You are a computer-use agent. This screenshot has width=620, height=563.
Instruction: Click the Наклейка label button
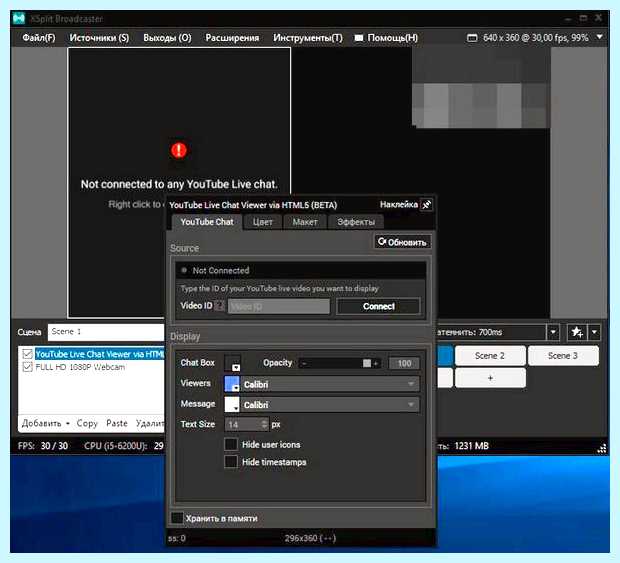(399, 204)
